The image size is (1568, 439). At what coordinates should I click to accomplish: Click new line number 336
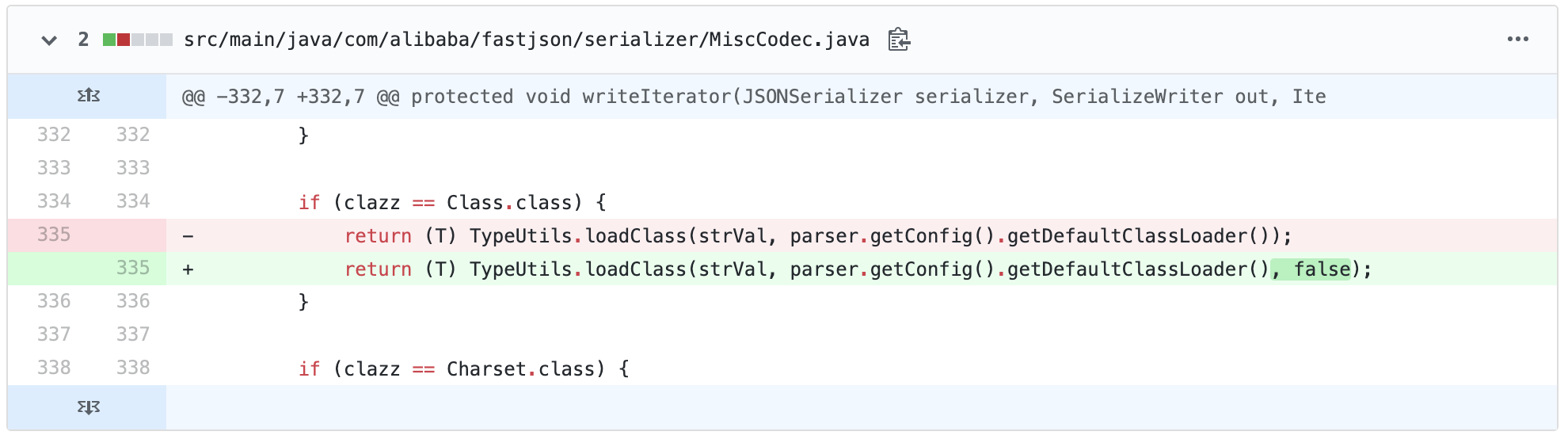click(132, 301)
